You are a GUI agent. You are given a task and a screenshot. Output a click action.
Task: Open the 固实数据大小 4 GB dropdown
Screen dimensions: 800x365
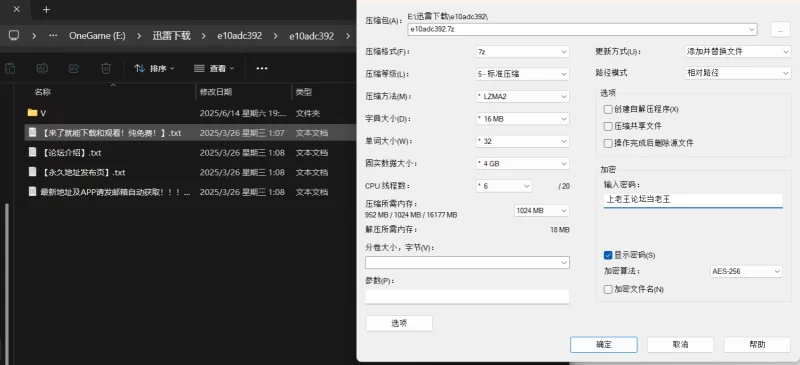(522, 163)
